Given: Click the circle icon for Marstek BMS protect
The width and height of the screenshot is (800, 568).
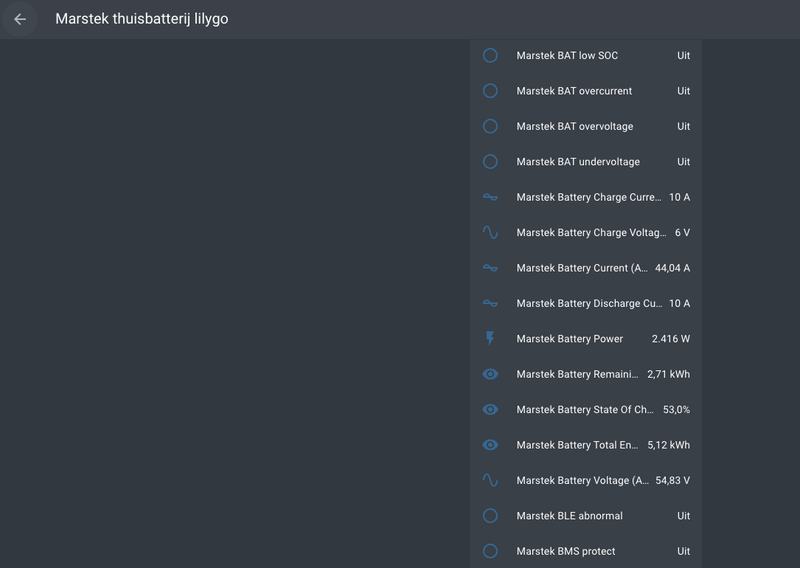Looking at the screenshot, I should pos(490,551).
